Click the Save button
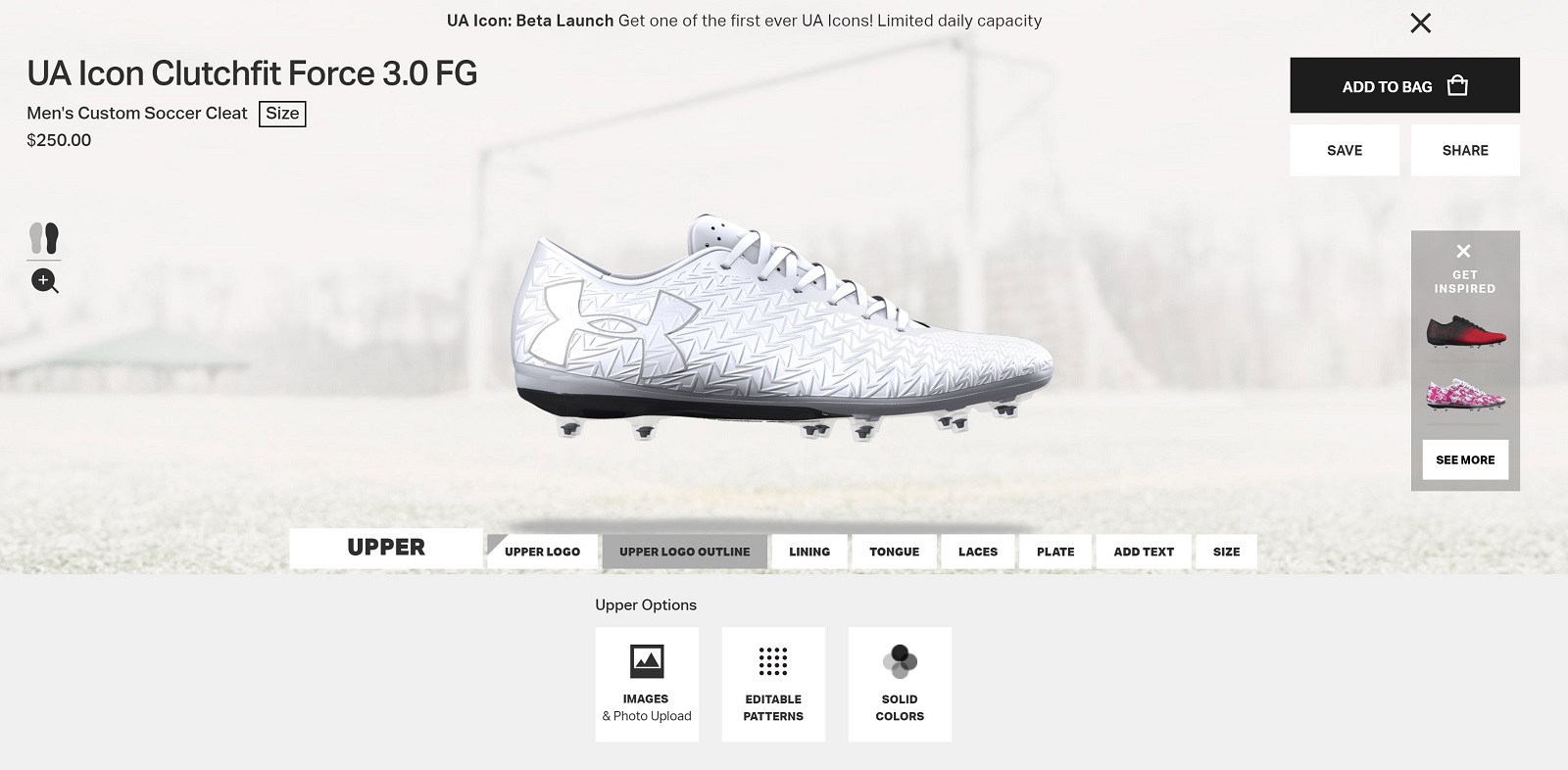The height and width of the screenshot is (770, 1568). click(1345, 150)
